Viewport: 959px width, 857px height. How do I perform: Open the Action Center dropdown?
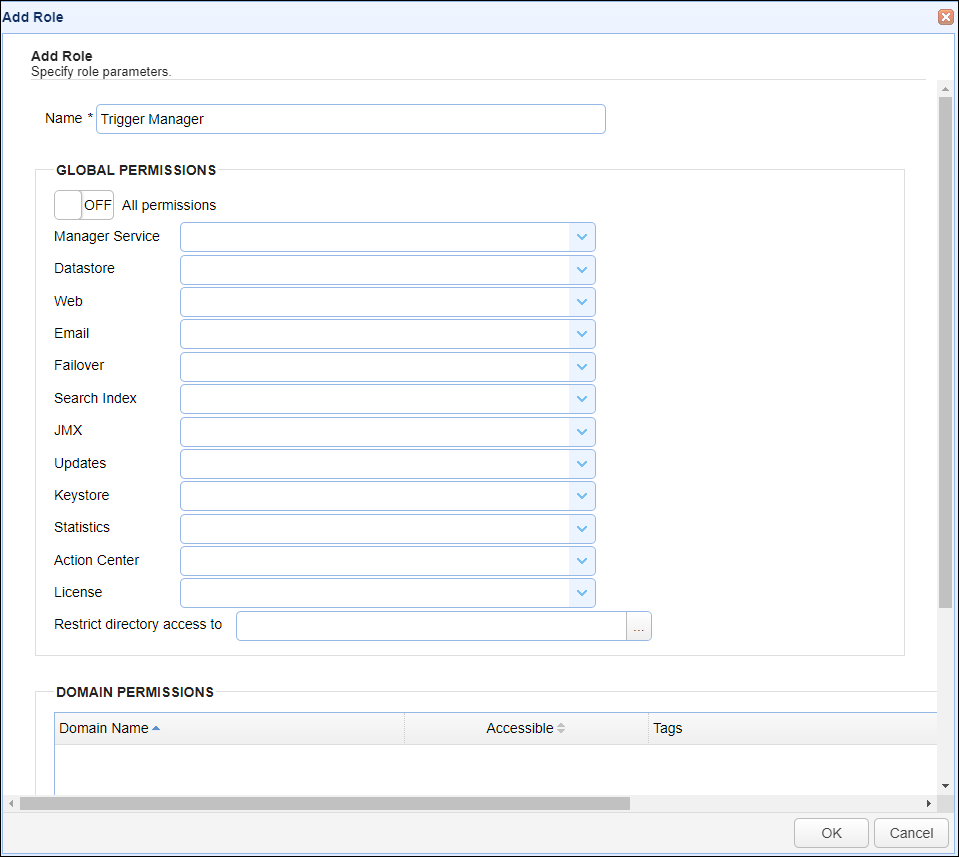582,561
